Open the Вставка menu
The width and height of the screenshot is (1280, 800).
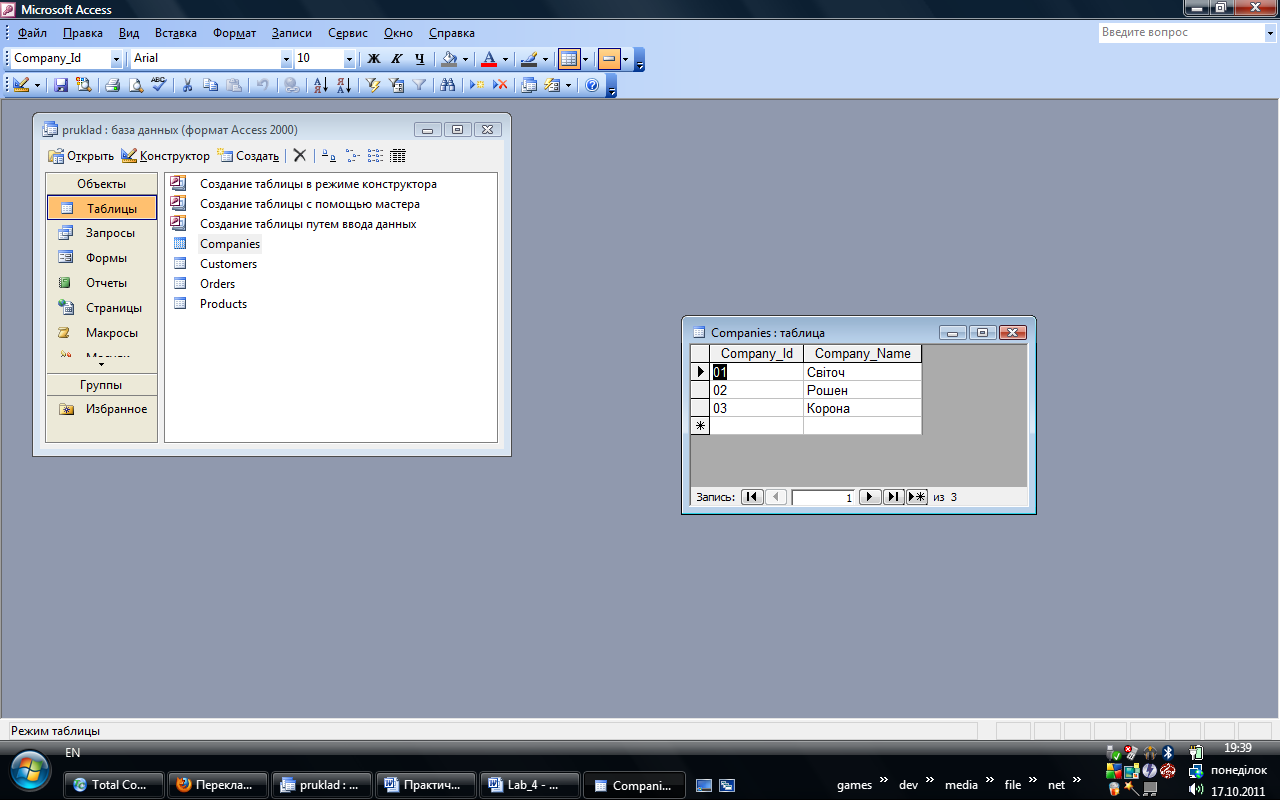pyautogui.click(x=175, y=33)
